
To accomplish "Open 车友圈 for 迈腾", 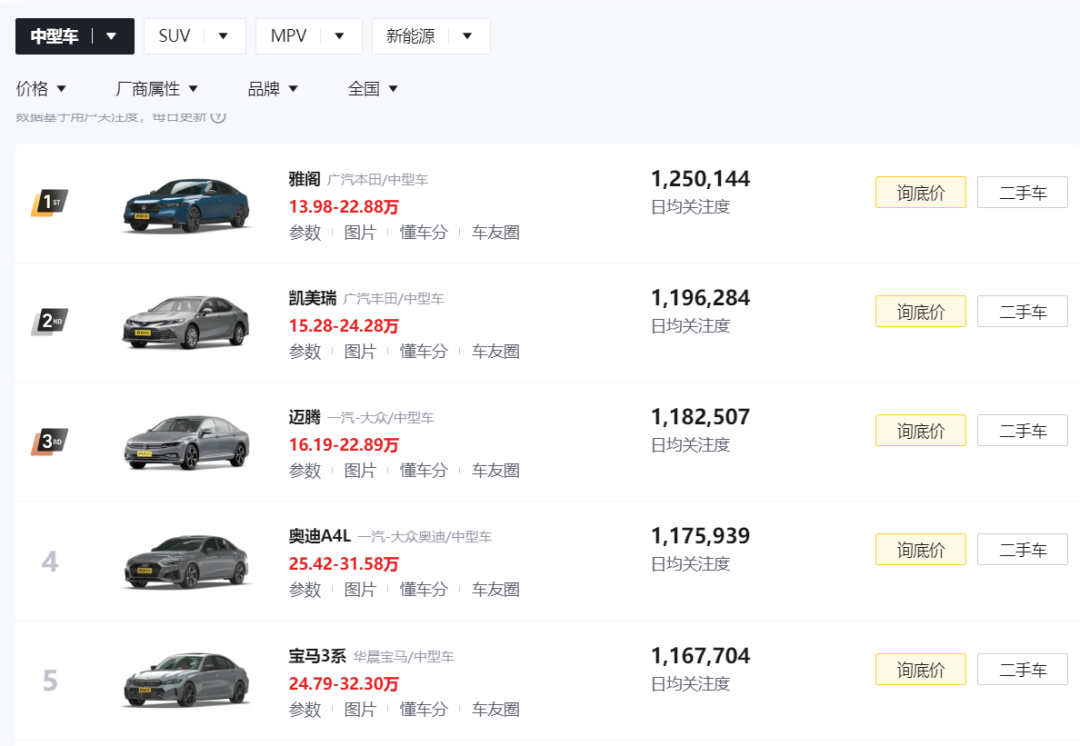I will tap(496, 471).
